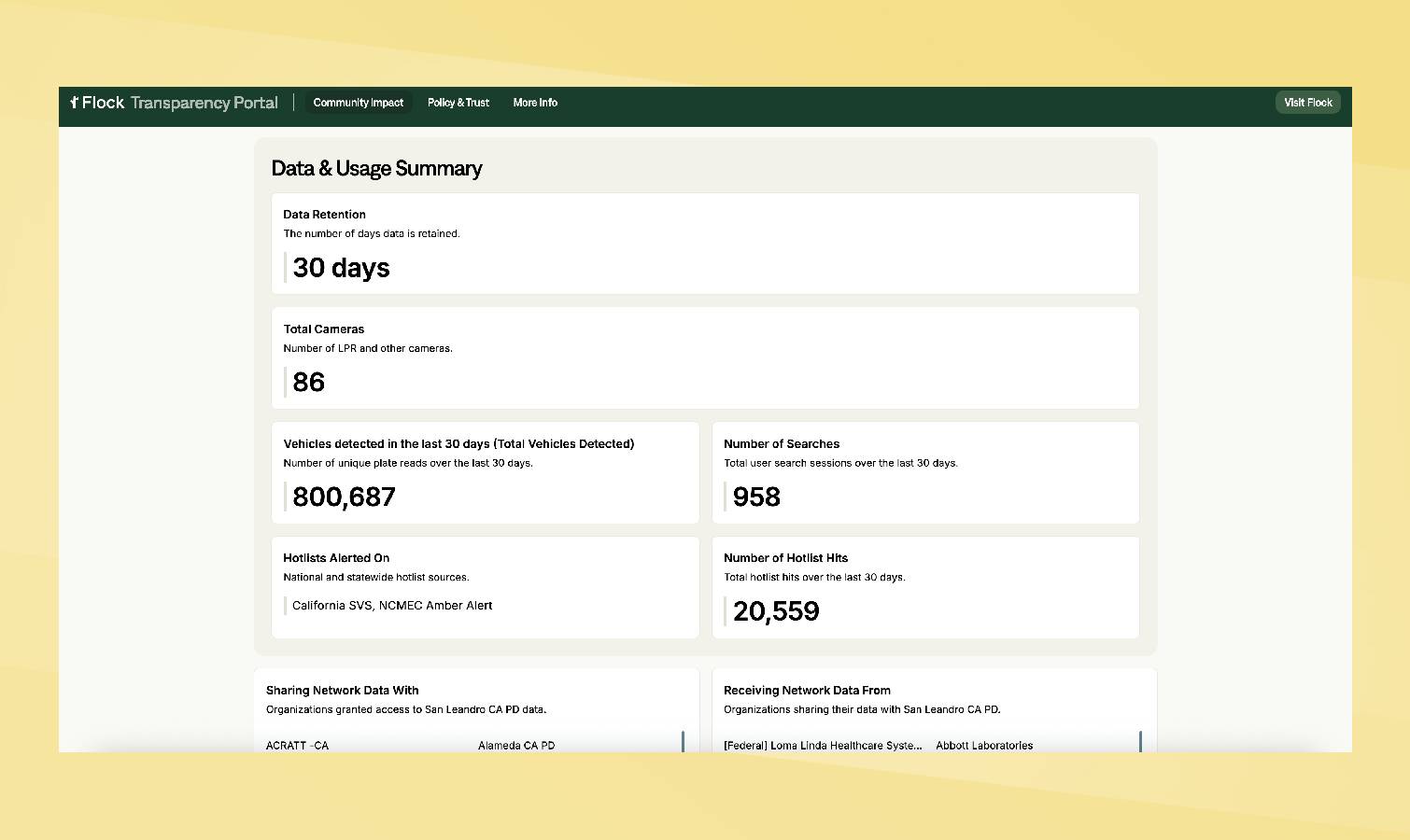Click the 'number of days data is retained' description
The height and width of the screenshot is (840, 1410).
click(372, 234)
